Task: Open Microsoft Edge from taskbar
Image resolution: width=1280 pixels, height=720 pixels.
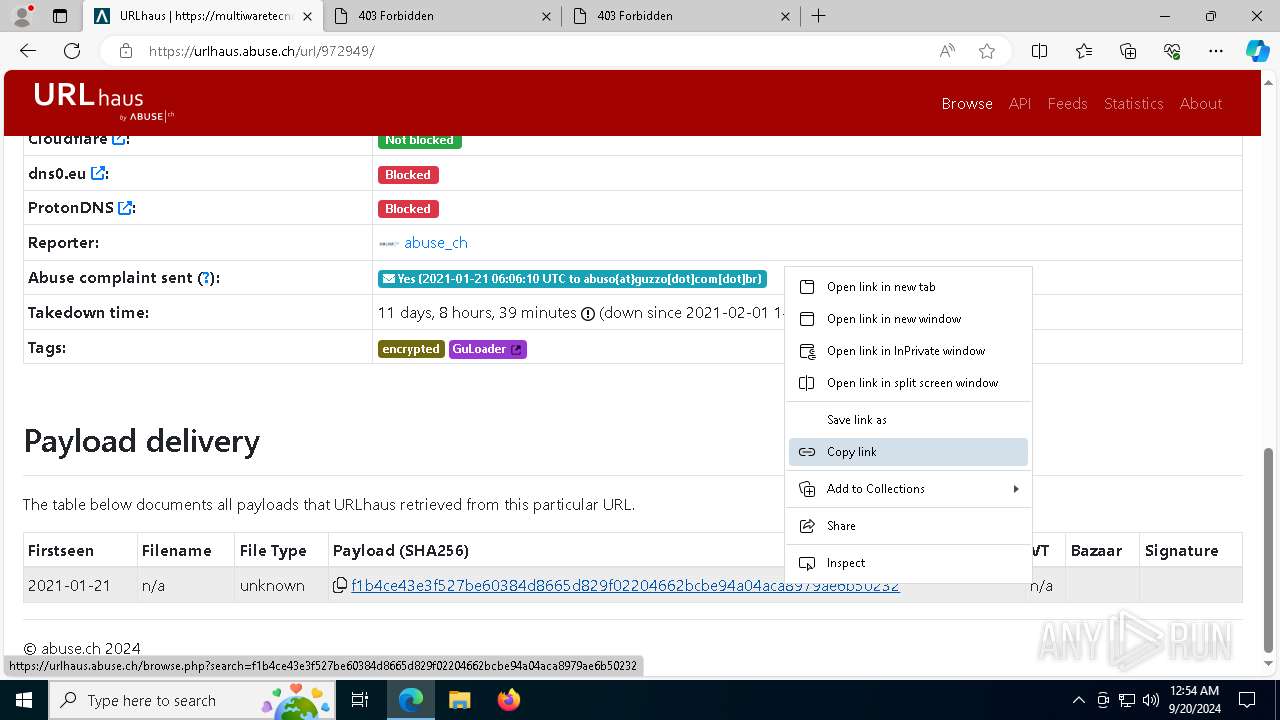Action: 411,700
